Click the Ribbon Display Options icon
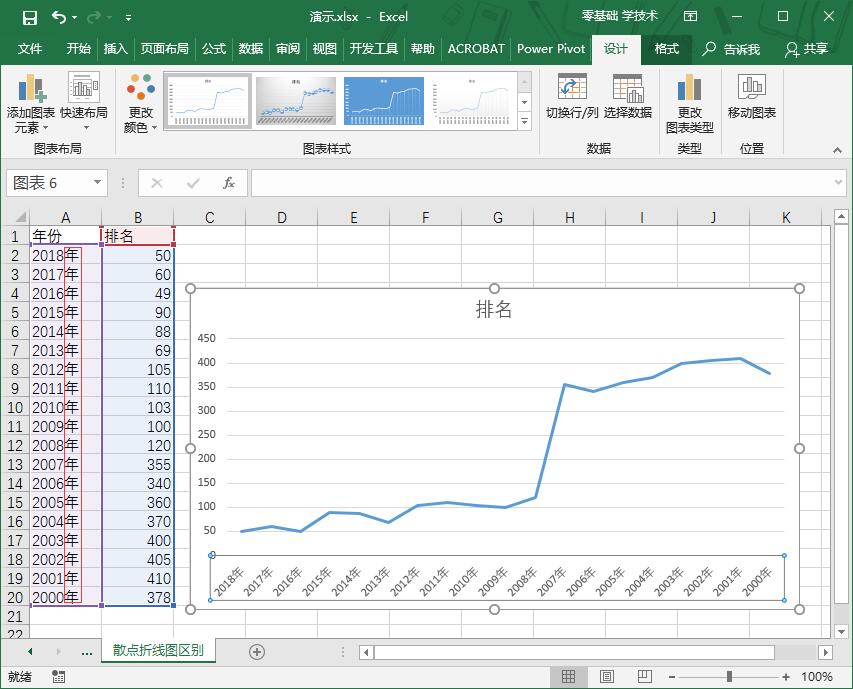 coord(690,16)
